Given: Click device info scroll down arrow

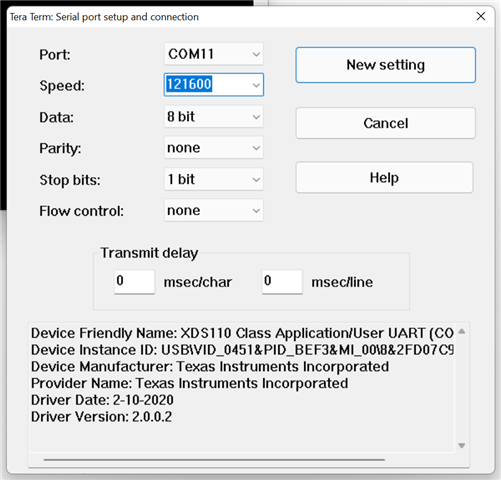Looking at the screenshot, I should click(462, 446).
